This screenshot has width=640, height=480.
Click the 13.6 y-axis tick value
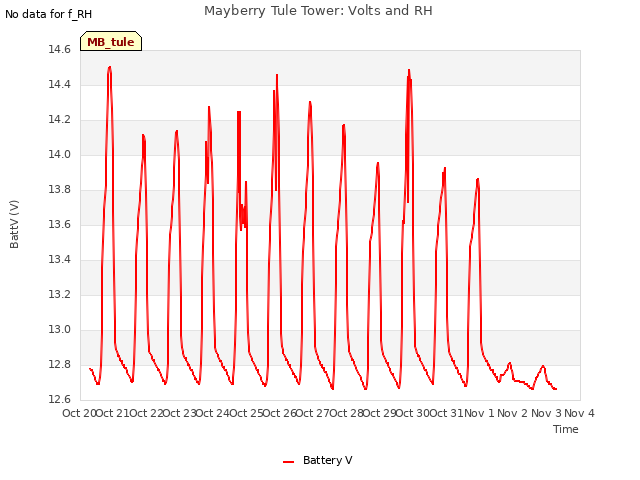tap(59, 224)
